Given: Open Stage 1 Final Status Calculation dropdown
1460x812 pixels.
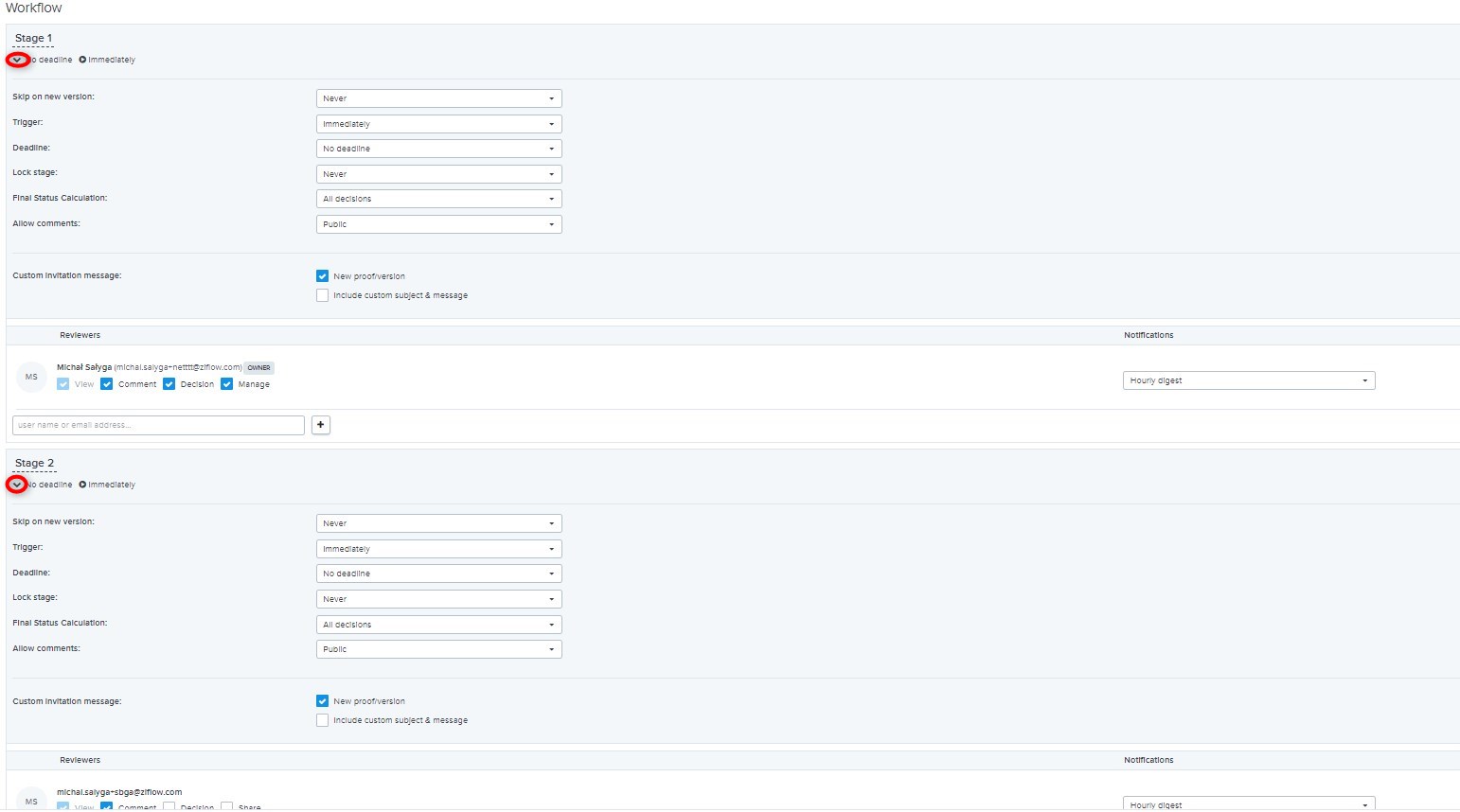Looking at the screenshot, I should 438,199.
